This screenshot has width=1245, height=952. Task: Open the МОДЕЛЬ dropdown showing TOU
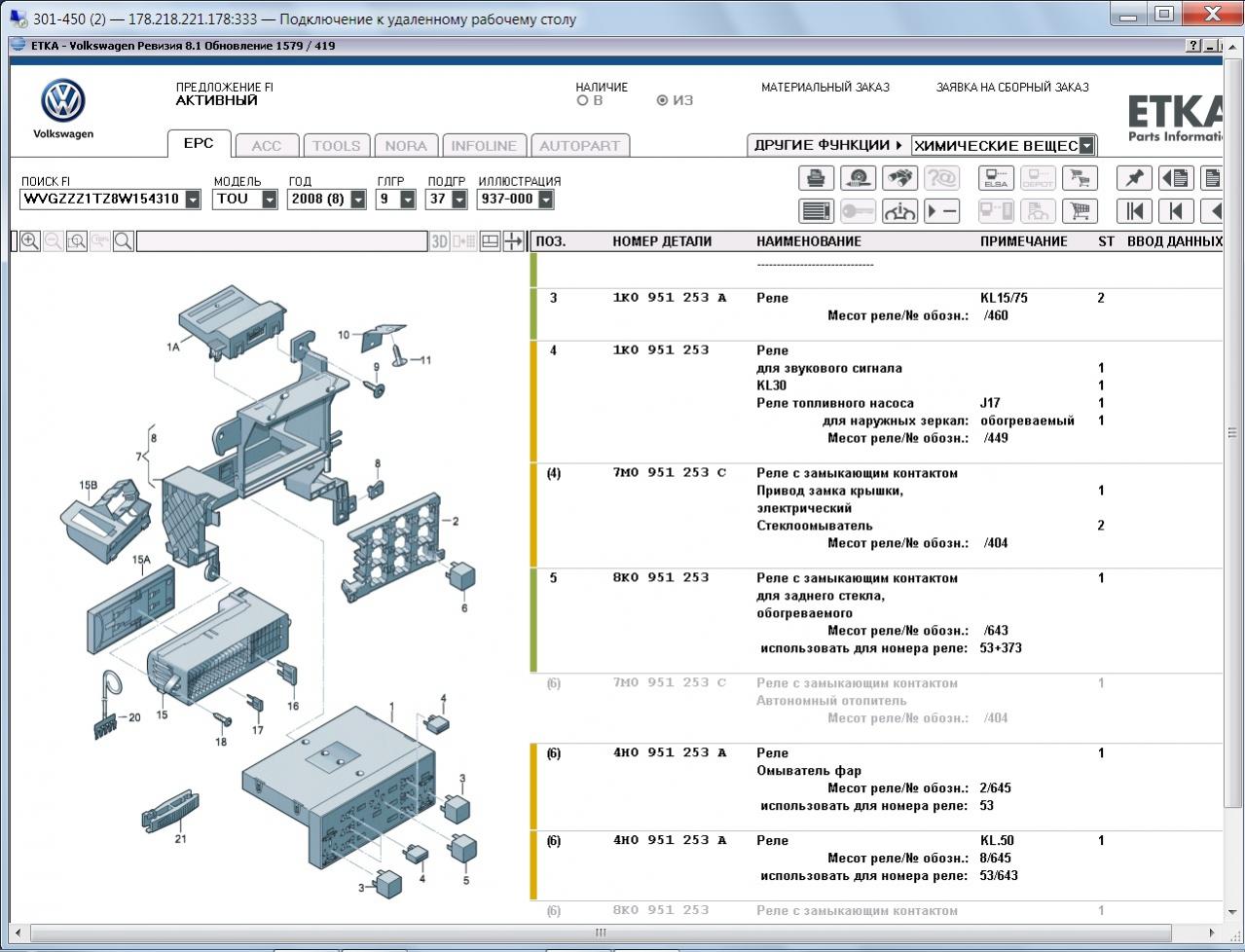pos(272,200)
